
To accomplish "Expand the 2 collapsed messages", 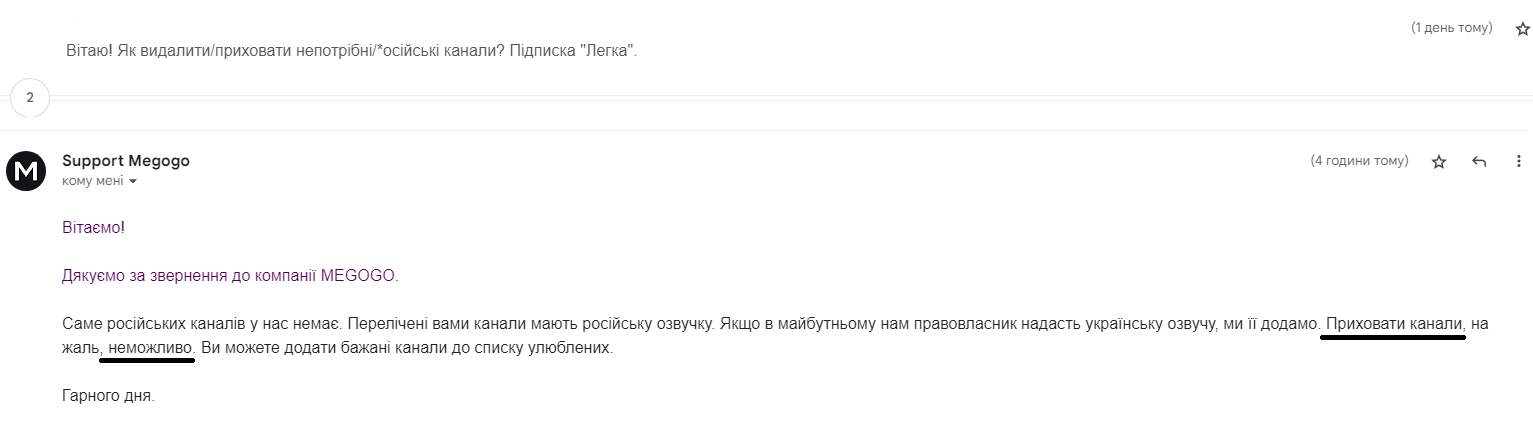I will click(29, 97).
